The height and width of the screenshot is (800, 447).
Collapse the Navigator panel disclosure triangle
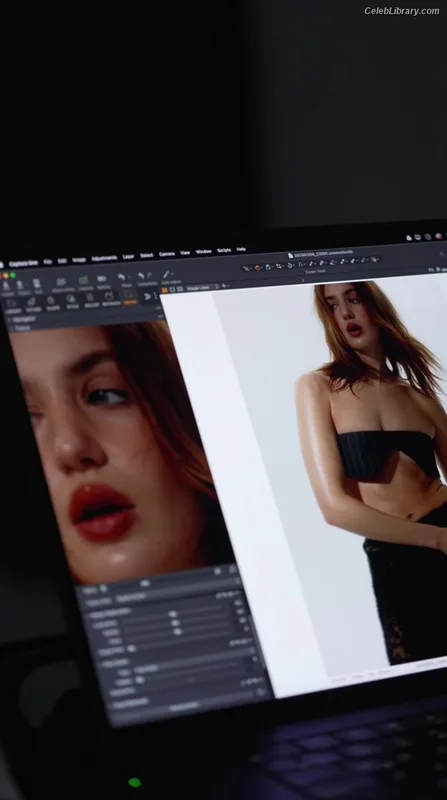pos(8,320)
